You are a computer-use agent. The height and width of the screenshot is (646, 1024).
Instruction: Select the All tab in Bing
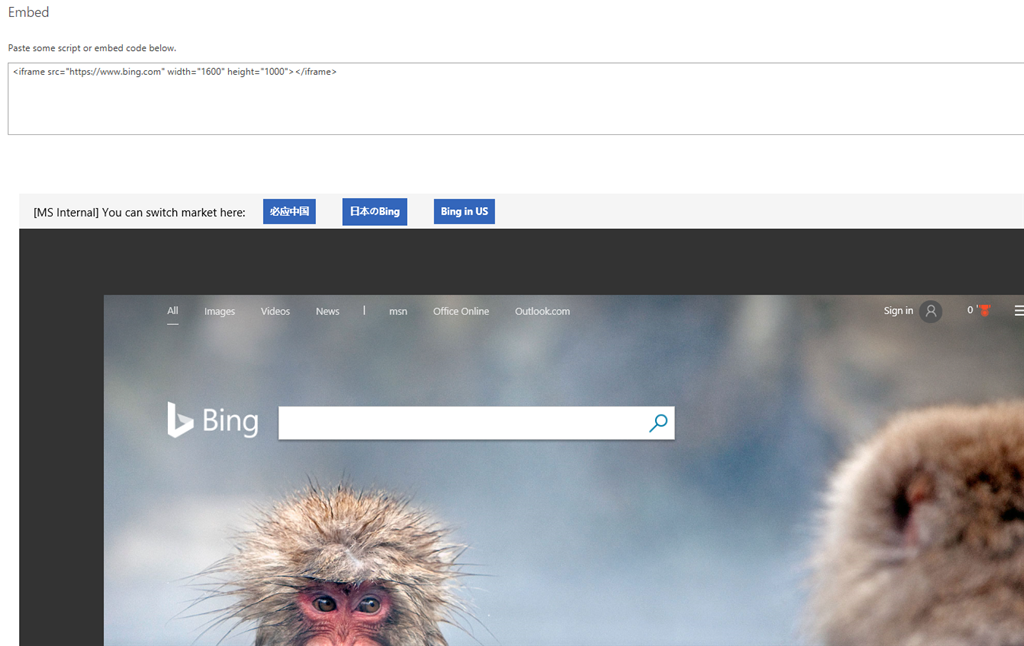coord(172,311)
